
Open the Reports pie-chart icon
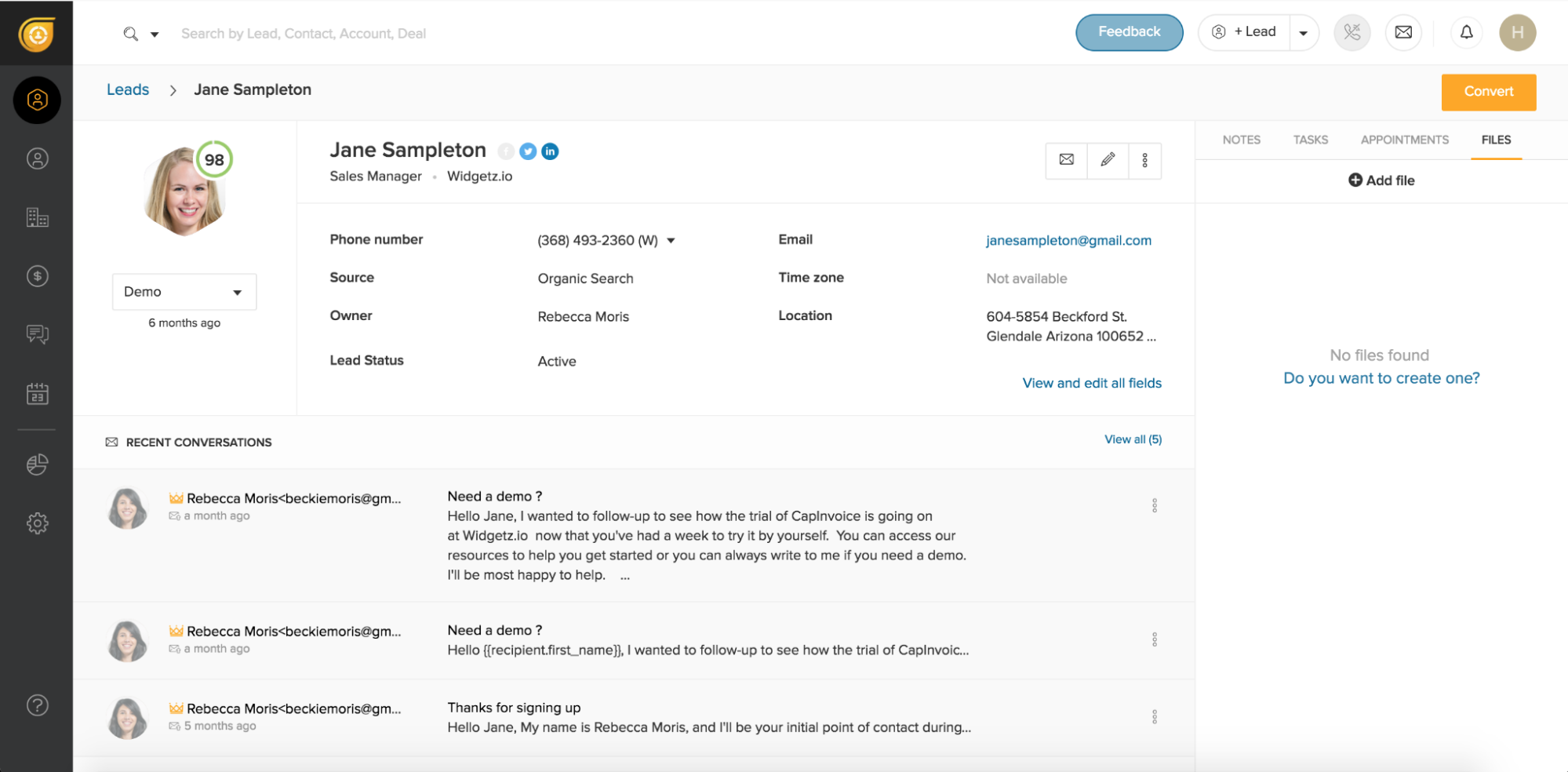[36, 464]
